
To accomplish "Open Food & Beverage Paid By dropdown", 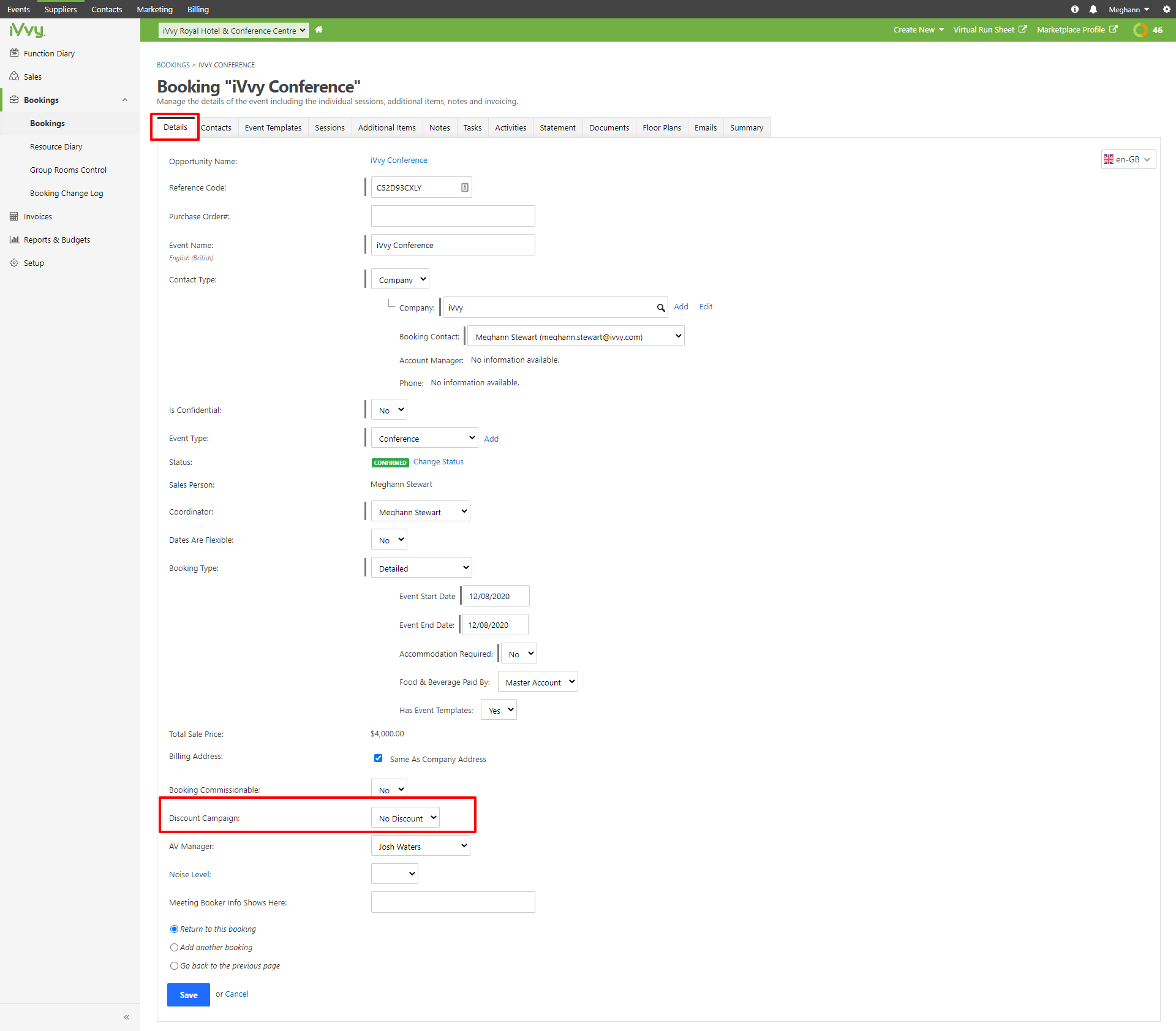I will 538,682.
